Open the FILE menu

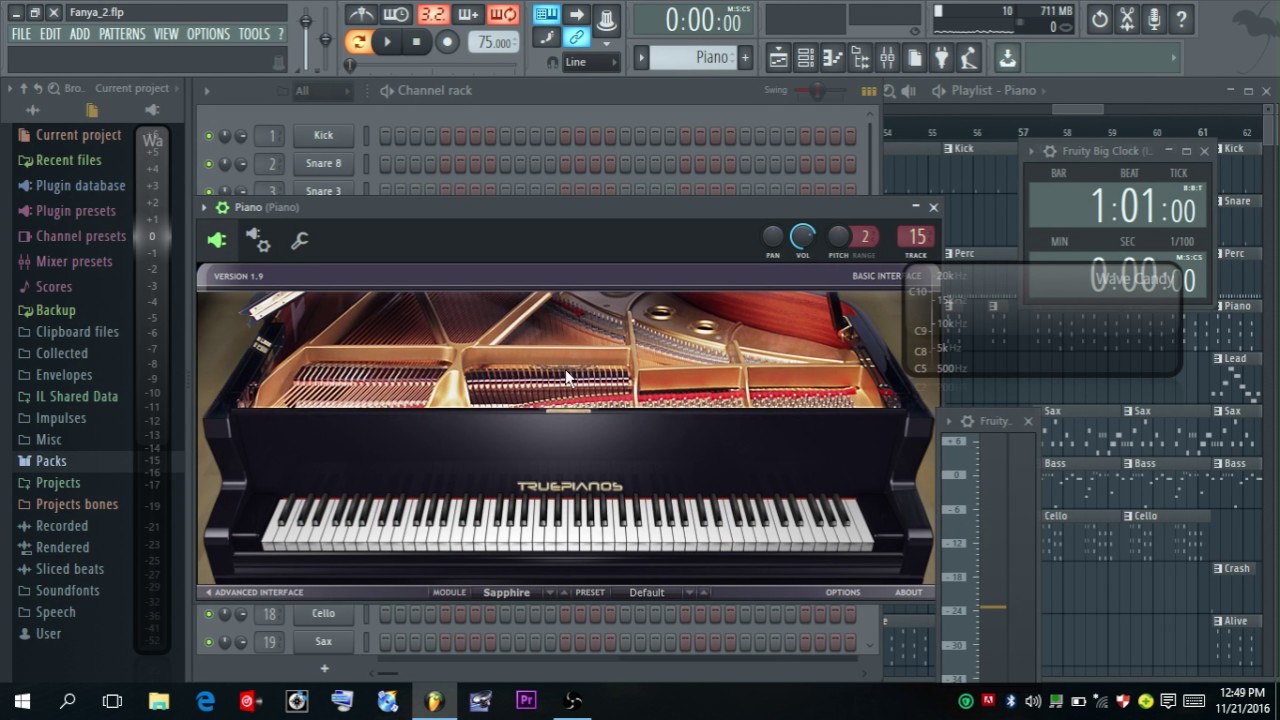coord(21,34)
